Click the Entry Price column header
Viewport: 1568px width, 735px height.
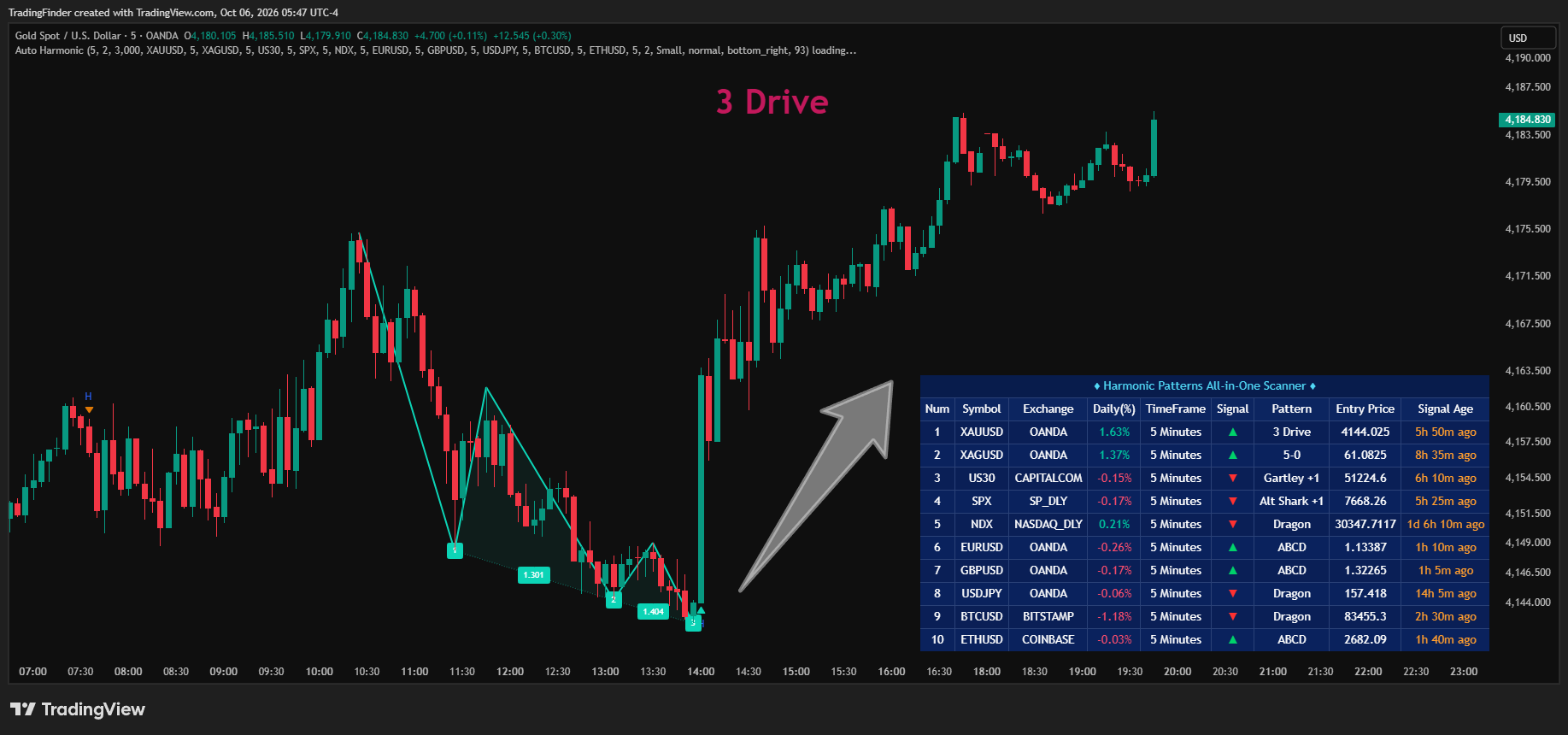[x=1365, y=409]
